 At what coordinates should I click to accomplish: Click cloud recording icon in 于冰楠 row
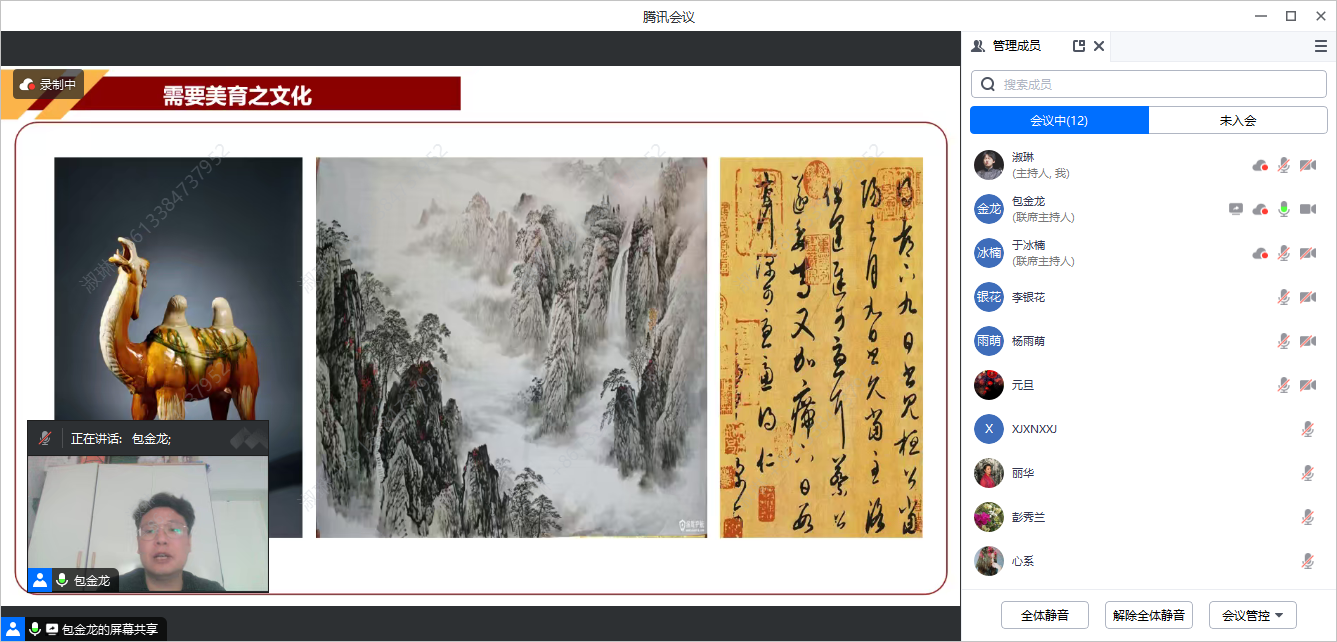pyautogui.click(x=1260, y=253)
